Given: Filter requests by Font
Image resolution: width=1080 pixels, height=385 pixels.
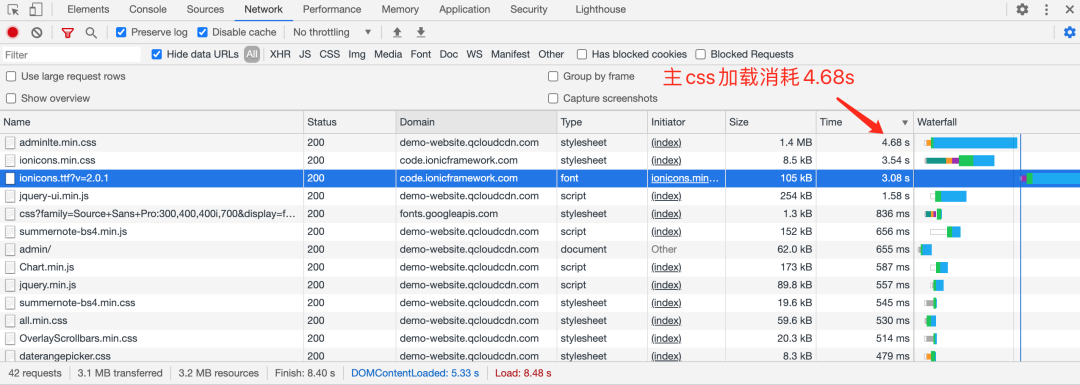Looking at the screenshot, I should point(421,54).
